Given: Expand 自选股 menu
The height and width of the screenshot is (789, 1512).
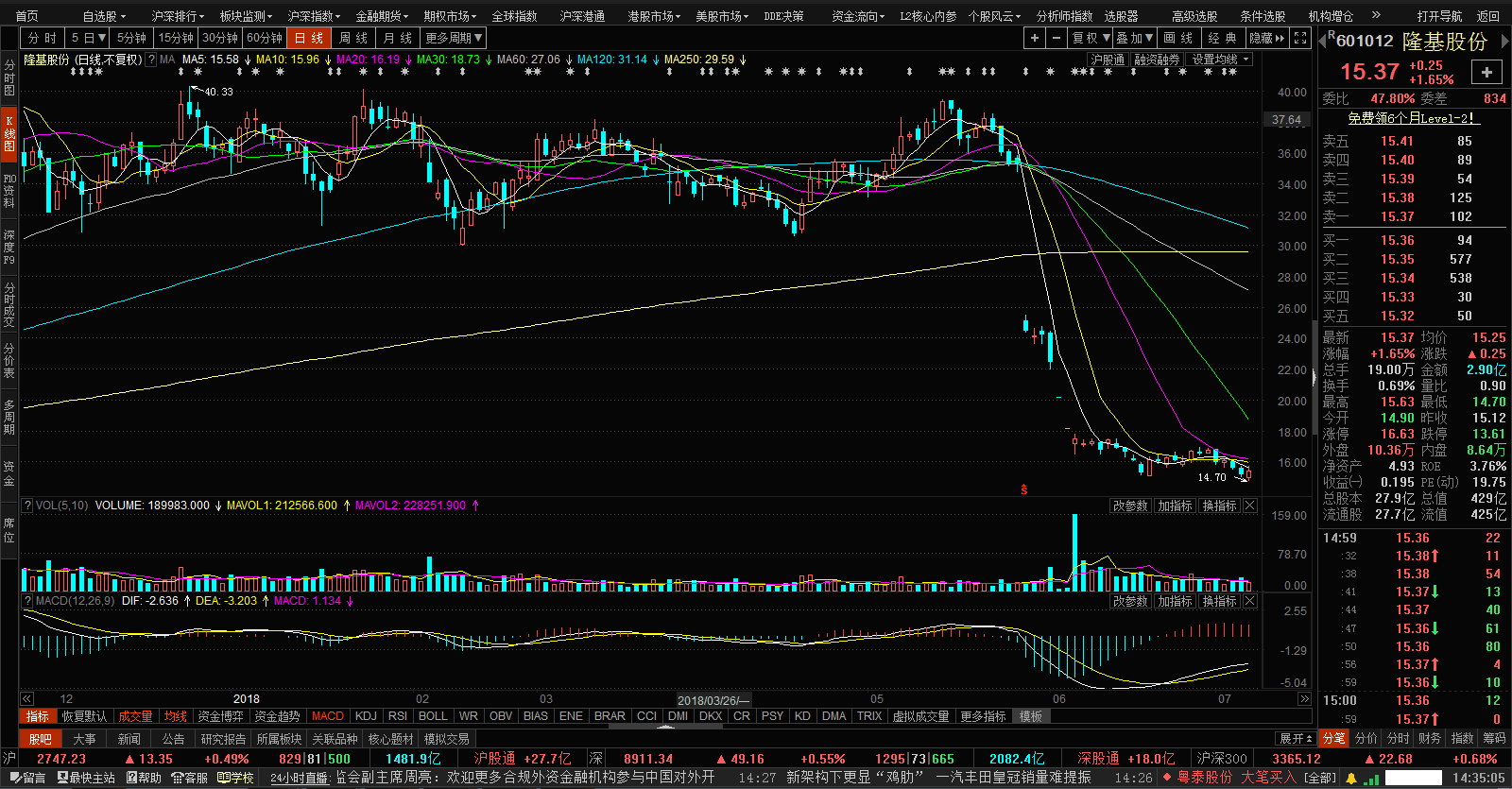Looking at the screenshot, I should point(104,16).
